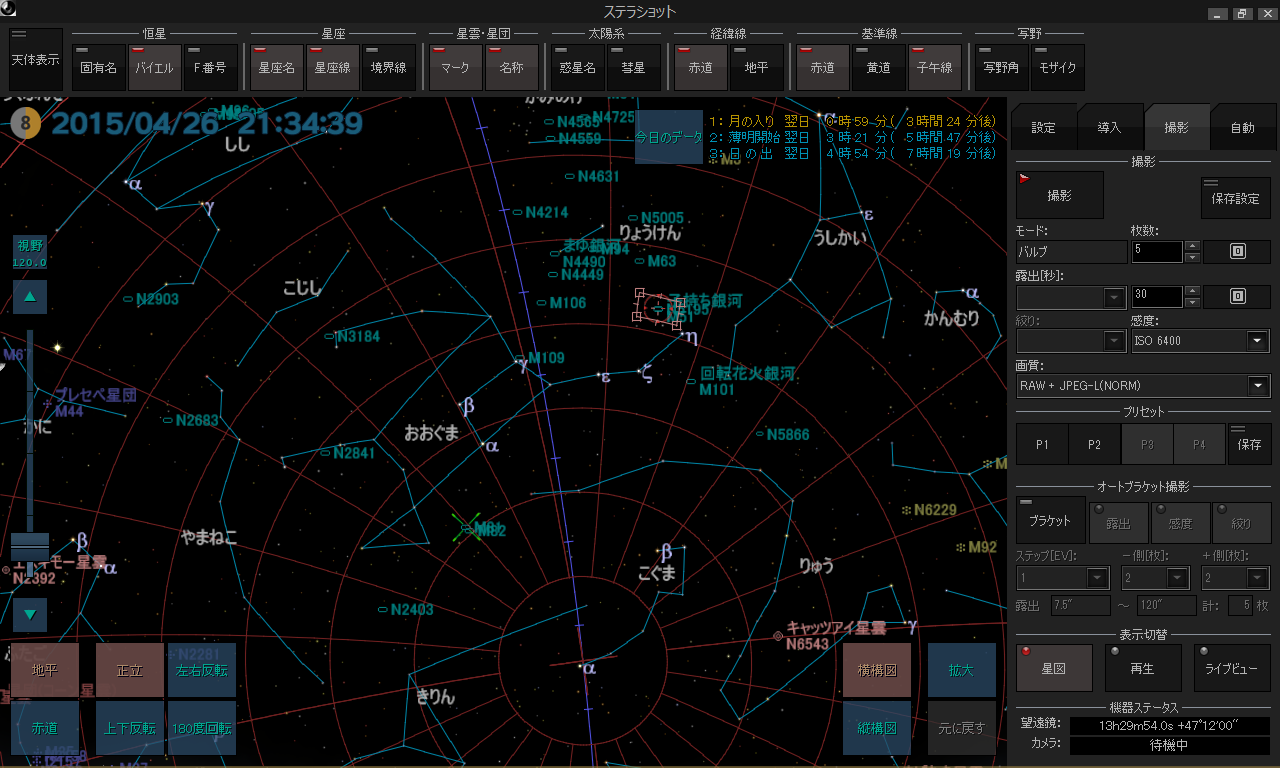This screenshot has height=768, width=1280.
Task: Switch to the 自動 tab
Action: click(x=1242, y=128)
